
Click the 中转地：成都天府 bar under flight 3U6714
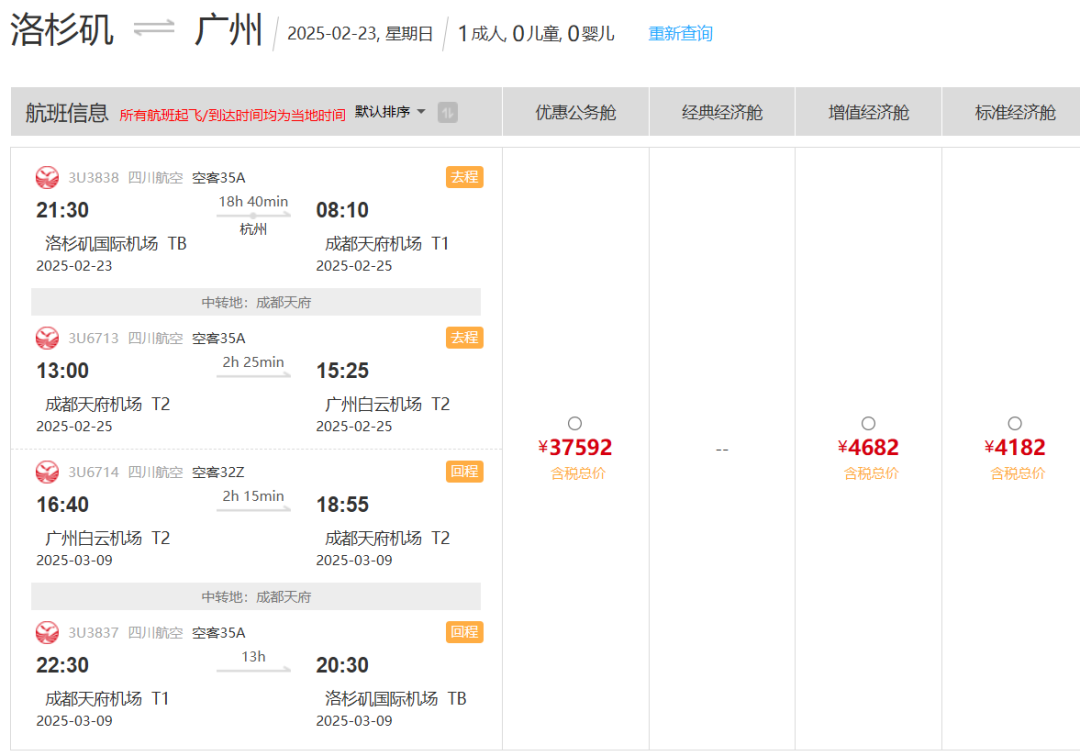(256, 597)
